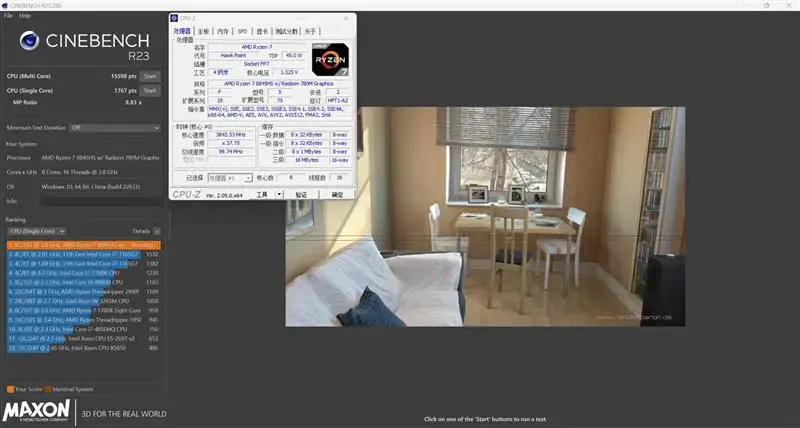
Task: Click the OS value Windows 10, 64 Bit
Action: pos(91,187)
